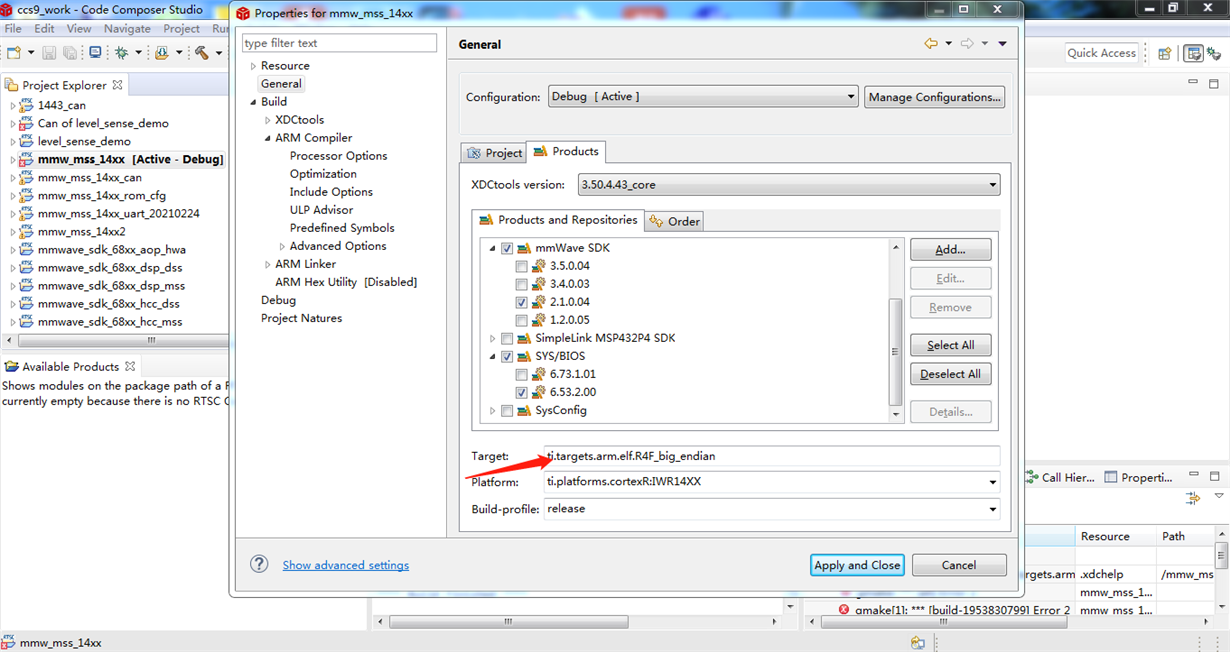Screen dimensions: 1230x652
Task: Open the Navigate menu
Action: point(127,29)
